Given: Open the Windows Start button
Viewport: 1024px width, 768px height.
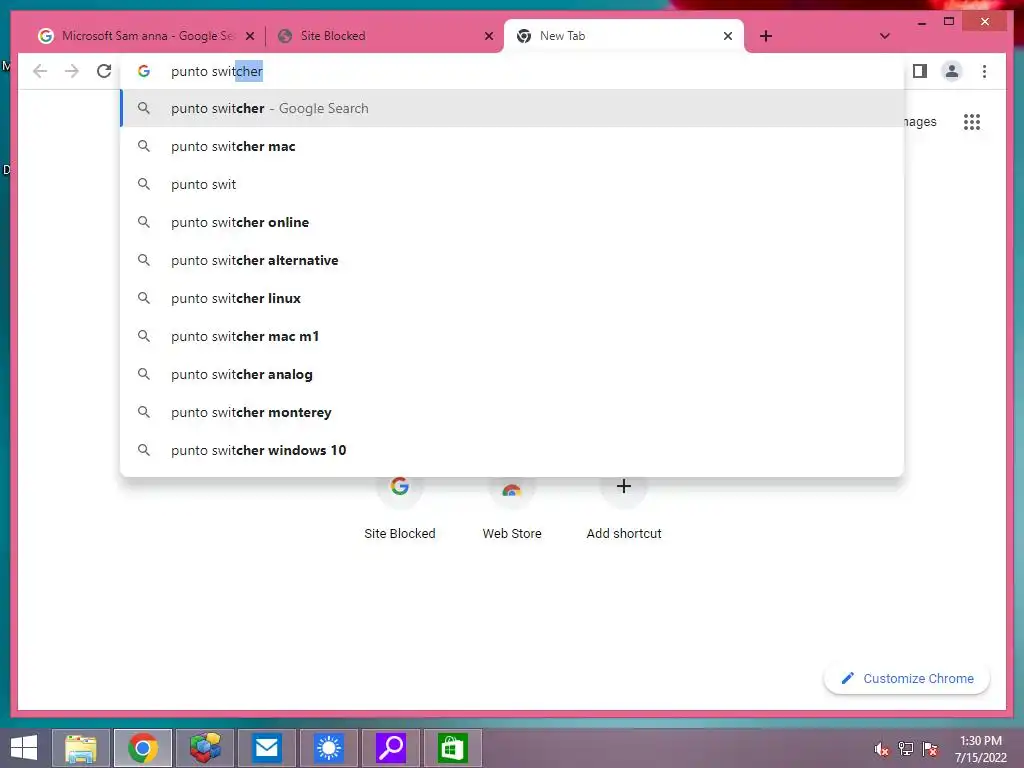Looking at the screenshot, I should (x=24, y=748).
